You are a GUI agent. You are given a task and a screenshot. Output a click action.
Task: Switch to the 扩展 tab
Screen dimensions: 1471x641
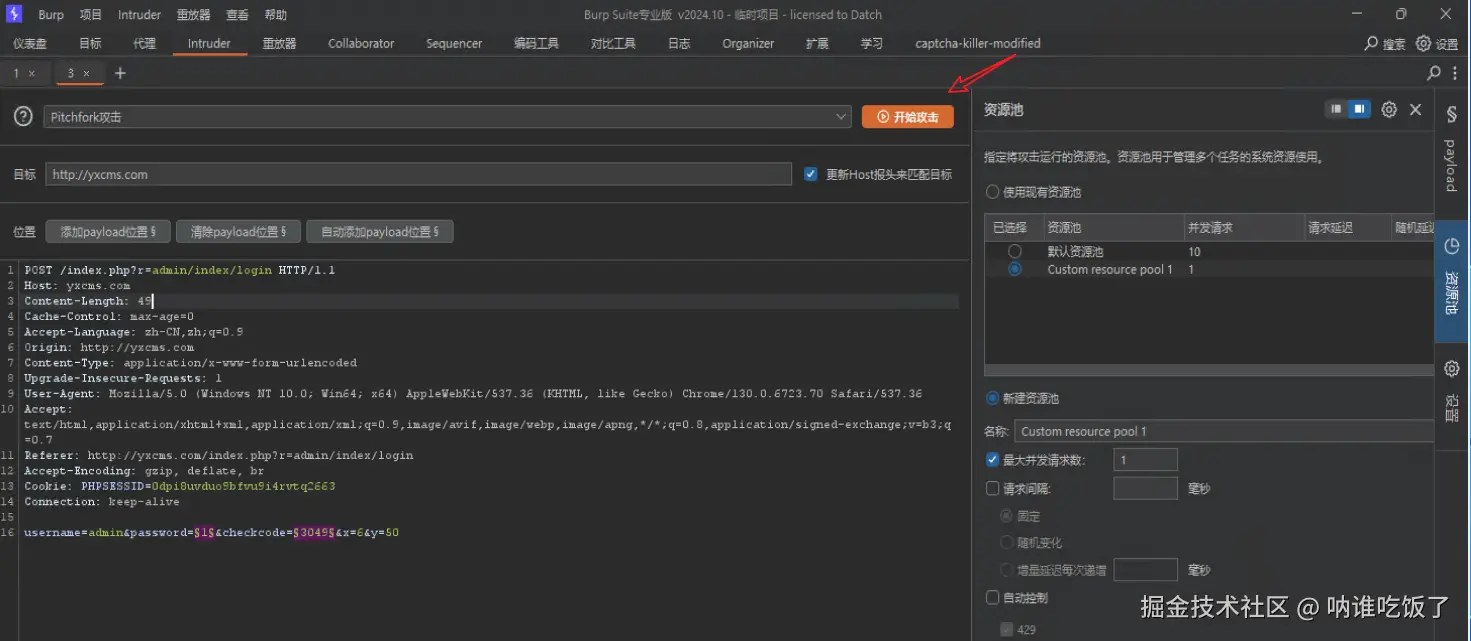817,44
